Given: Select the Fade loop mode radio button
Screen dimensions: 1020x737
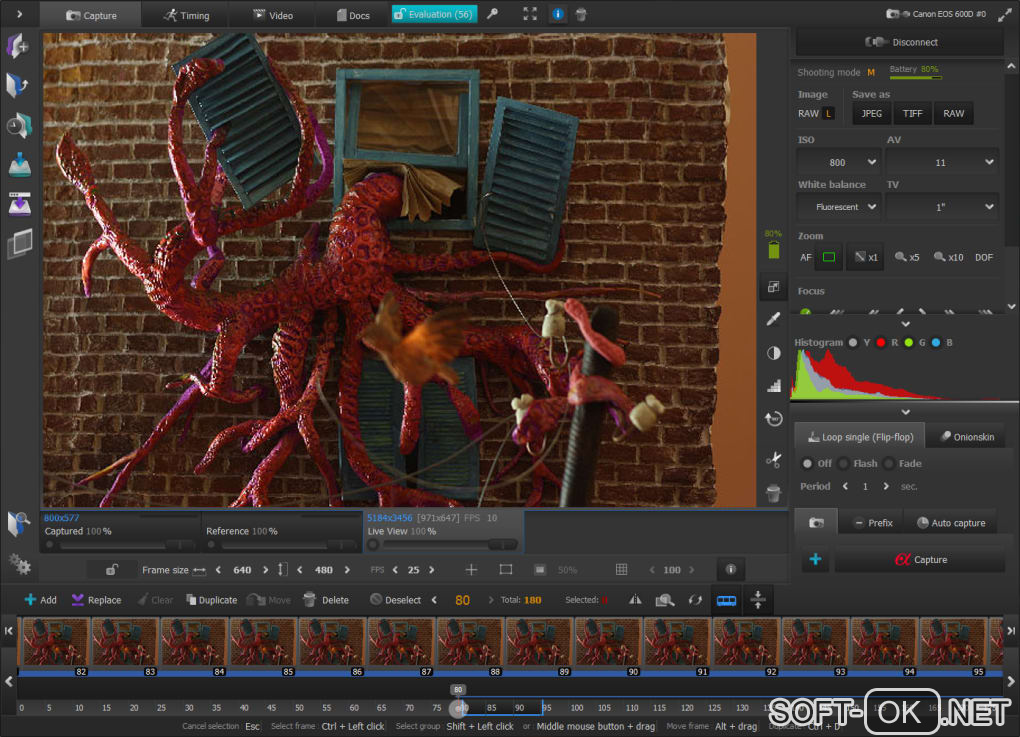Looking at the screenshot, I should click(x=888, y=463).
